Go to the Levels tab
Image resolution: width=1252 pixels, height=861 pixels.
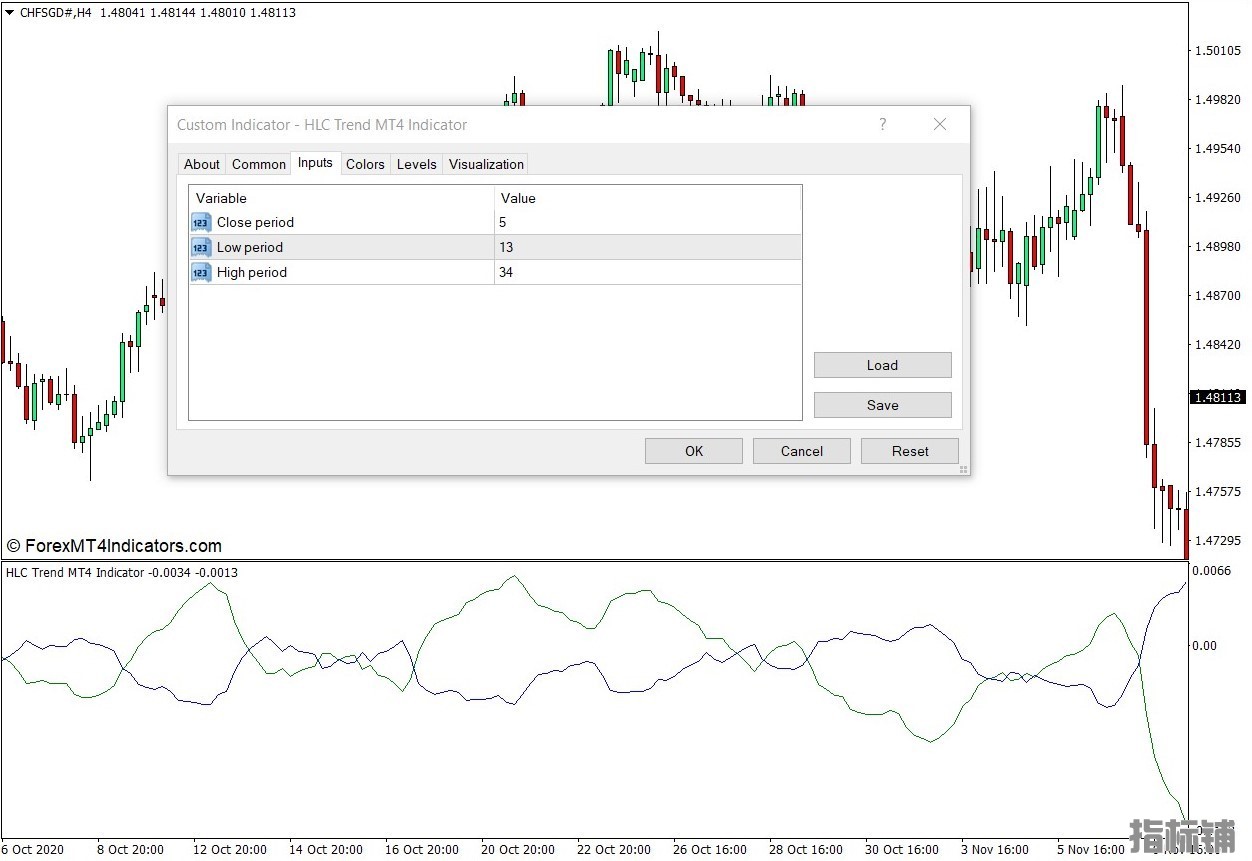coord(416,164)
